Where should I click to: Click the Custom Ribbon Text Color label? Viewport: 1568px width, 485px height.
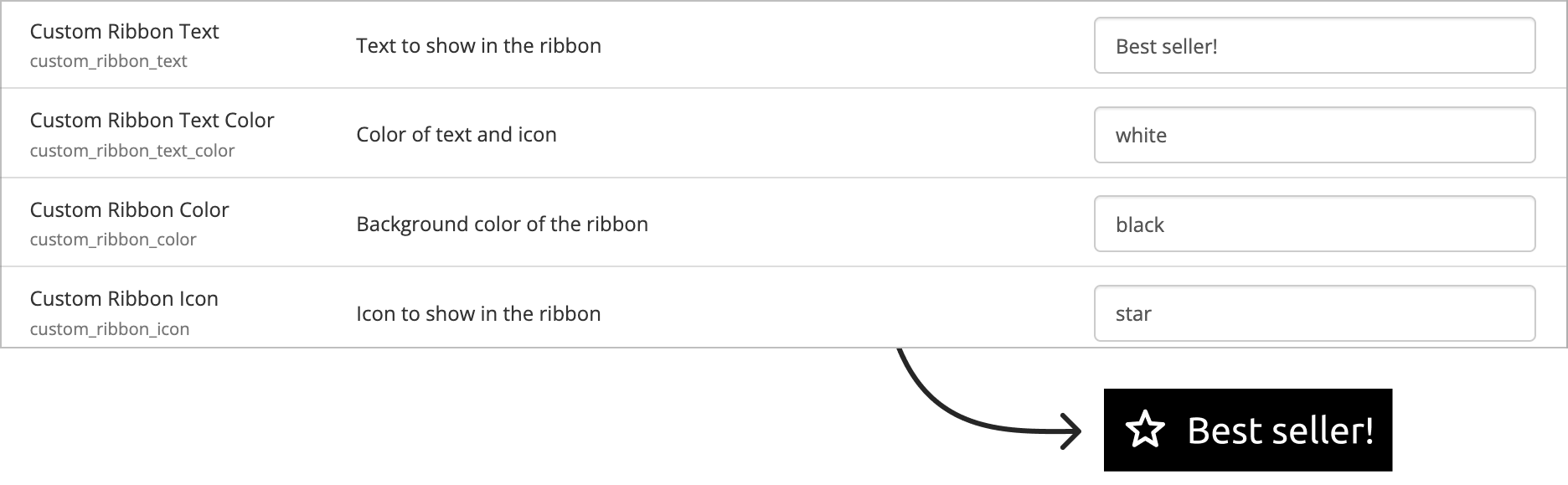pyautogui.click(x=152, y=121)
